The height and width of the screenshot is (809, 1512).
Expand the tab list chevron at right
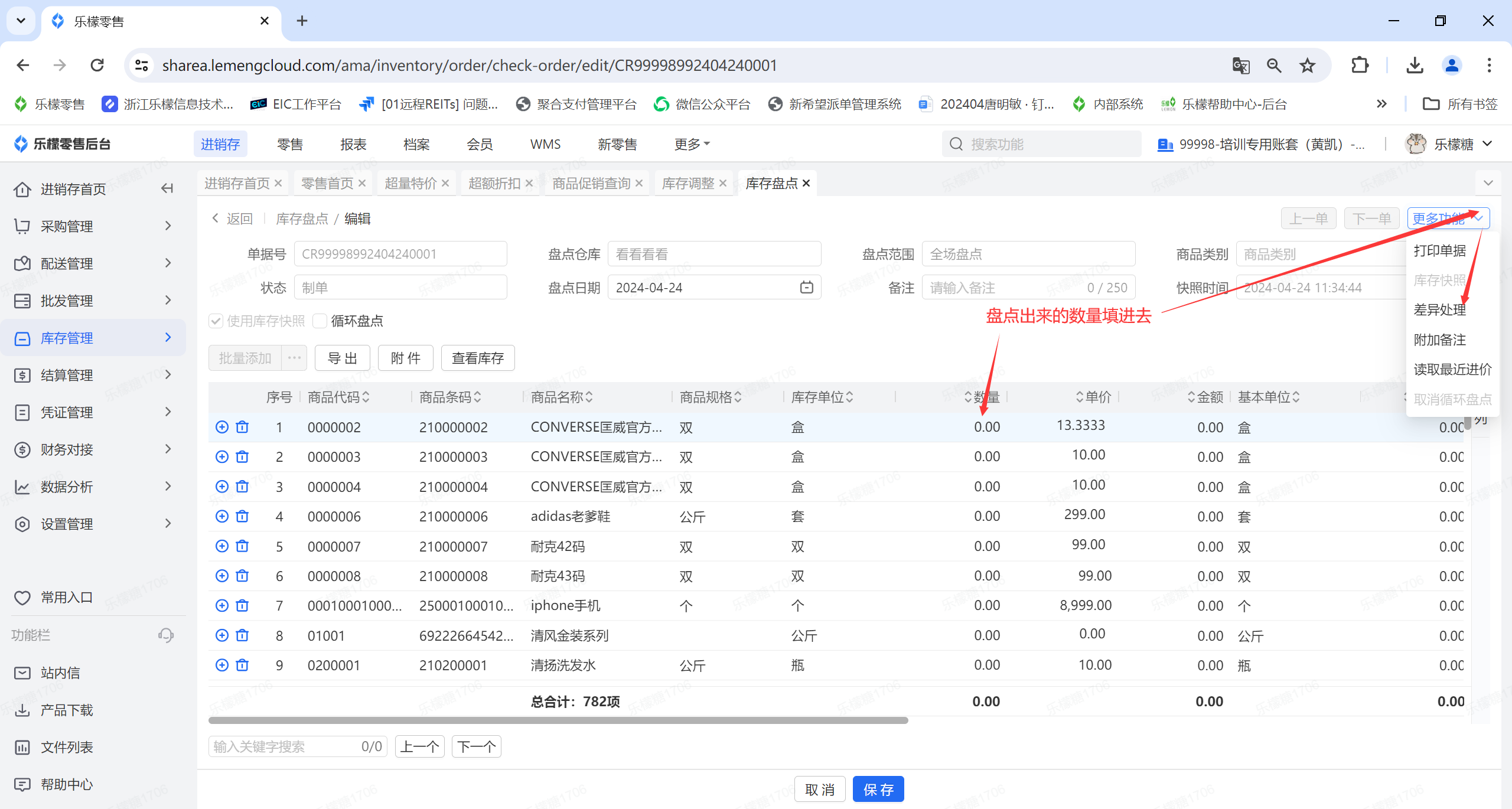pos(1488,184)
